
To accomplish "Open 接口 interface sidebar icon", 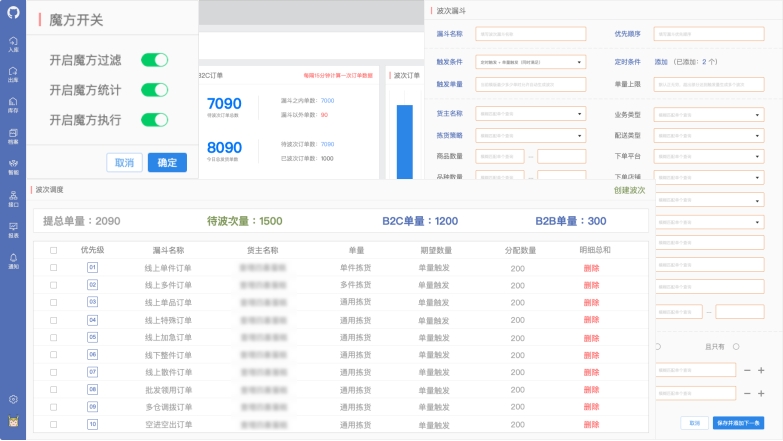I will tap(13, 198).
